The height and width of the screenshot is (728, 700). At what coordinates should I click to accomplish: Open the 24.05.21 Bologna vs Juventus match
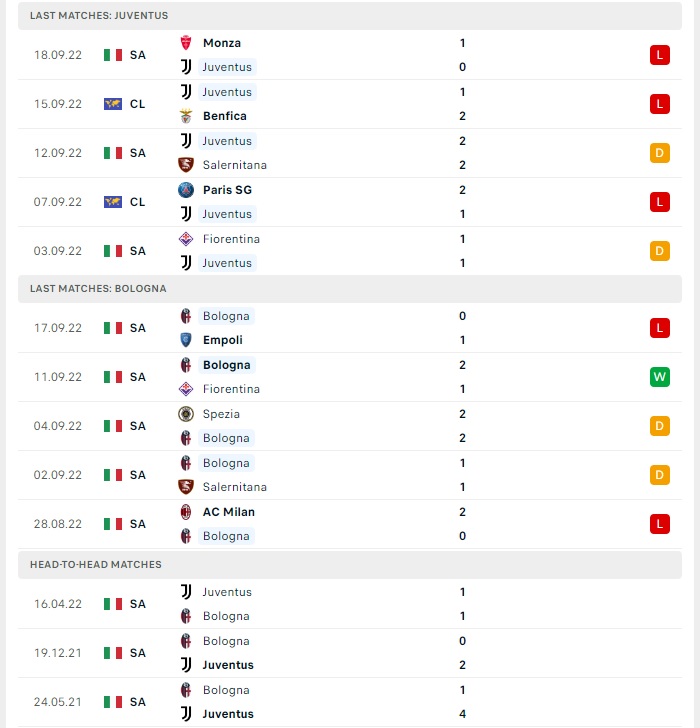click(x=350, y=702)
